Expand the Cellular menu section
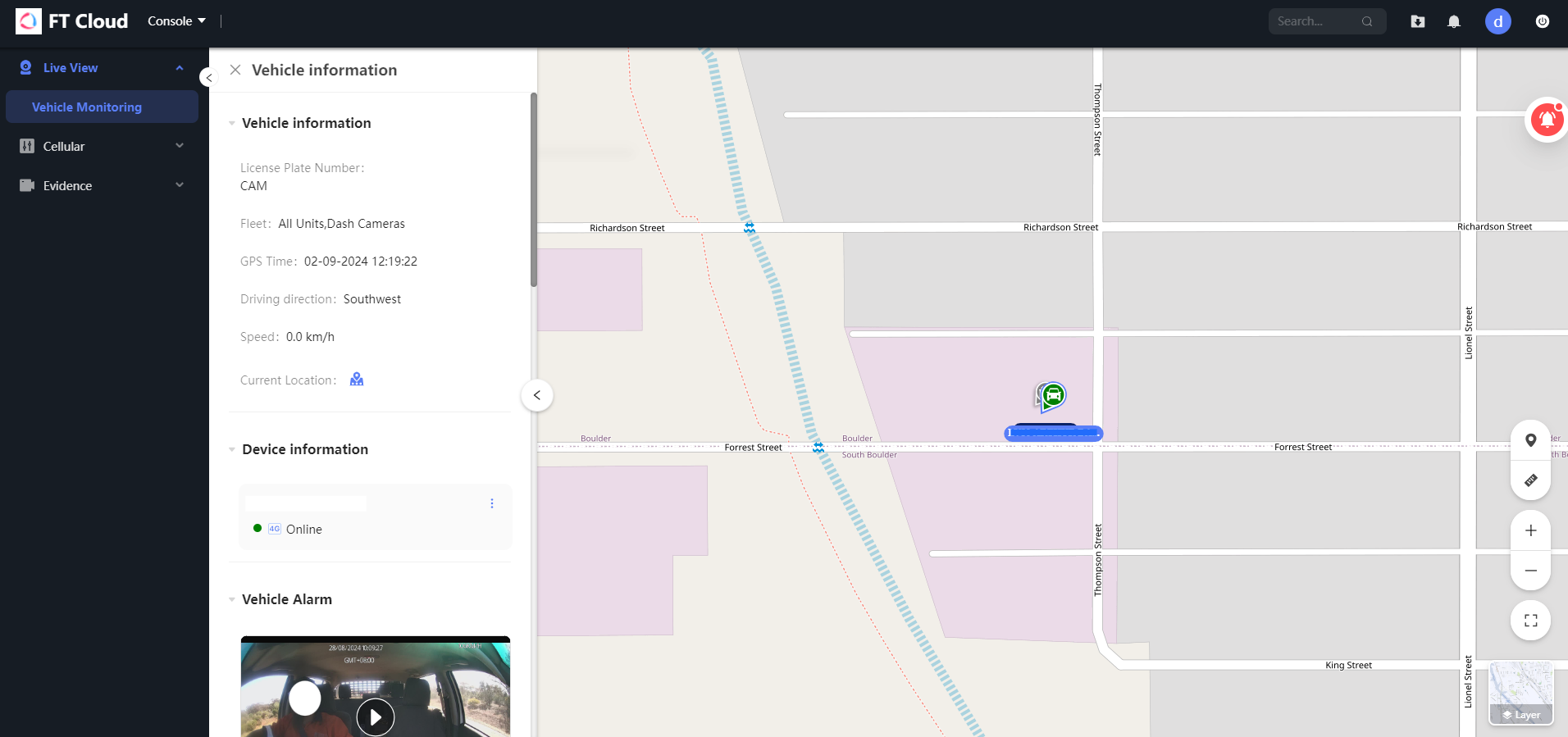1568x737 pixels. [x=102, y=146]
